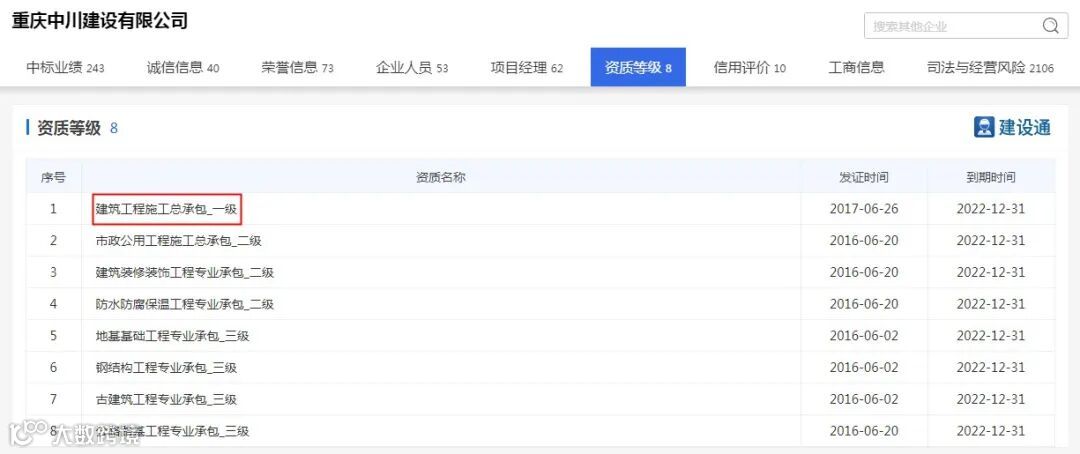Select the 企业人员 53 tab
The height and width of the screenshot is (454, 1080).
[412, 68]
